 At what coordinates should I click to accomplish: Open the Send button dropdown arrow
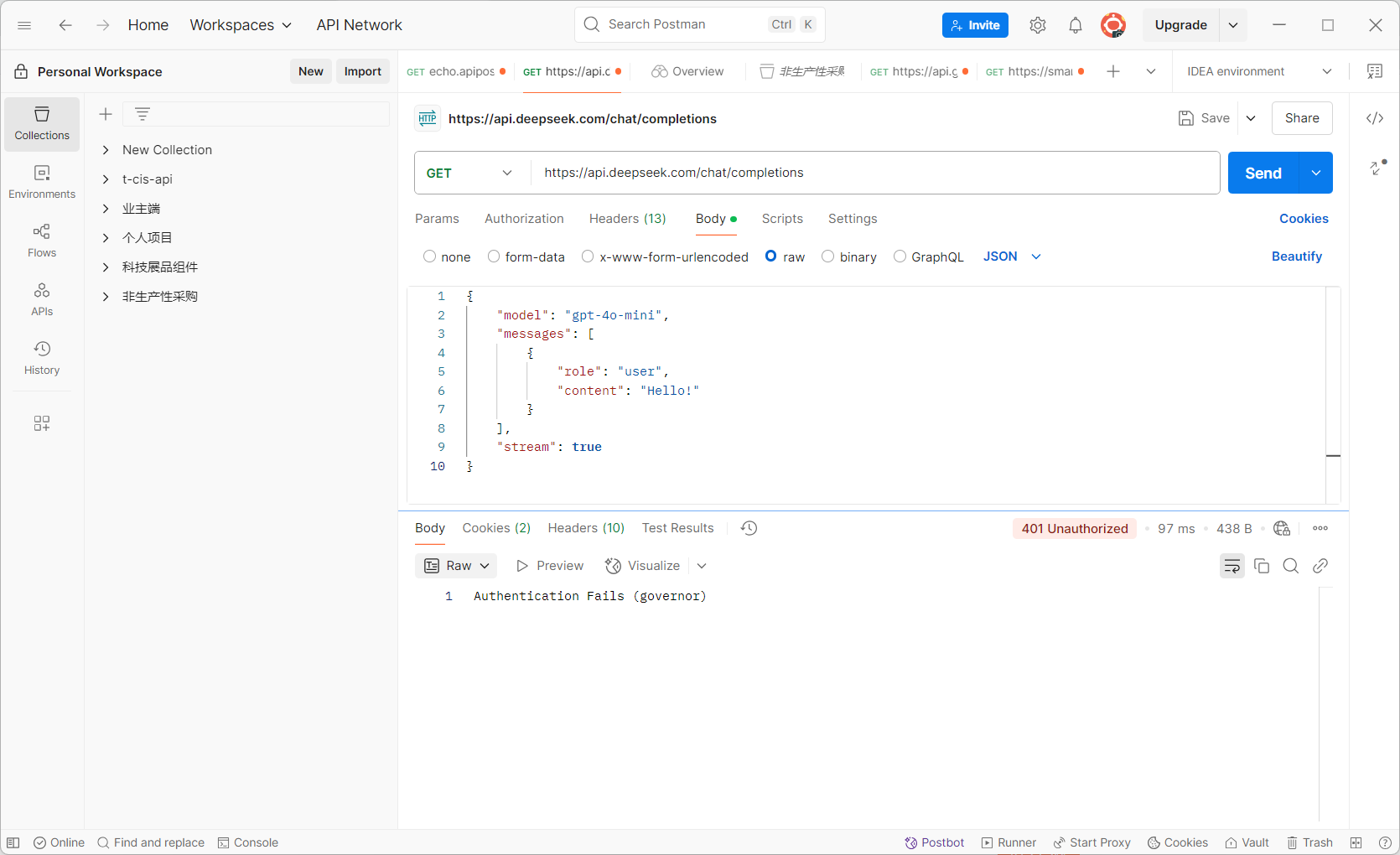pos(1316,173)
